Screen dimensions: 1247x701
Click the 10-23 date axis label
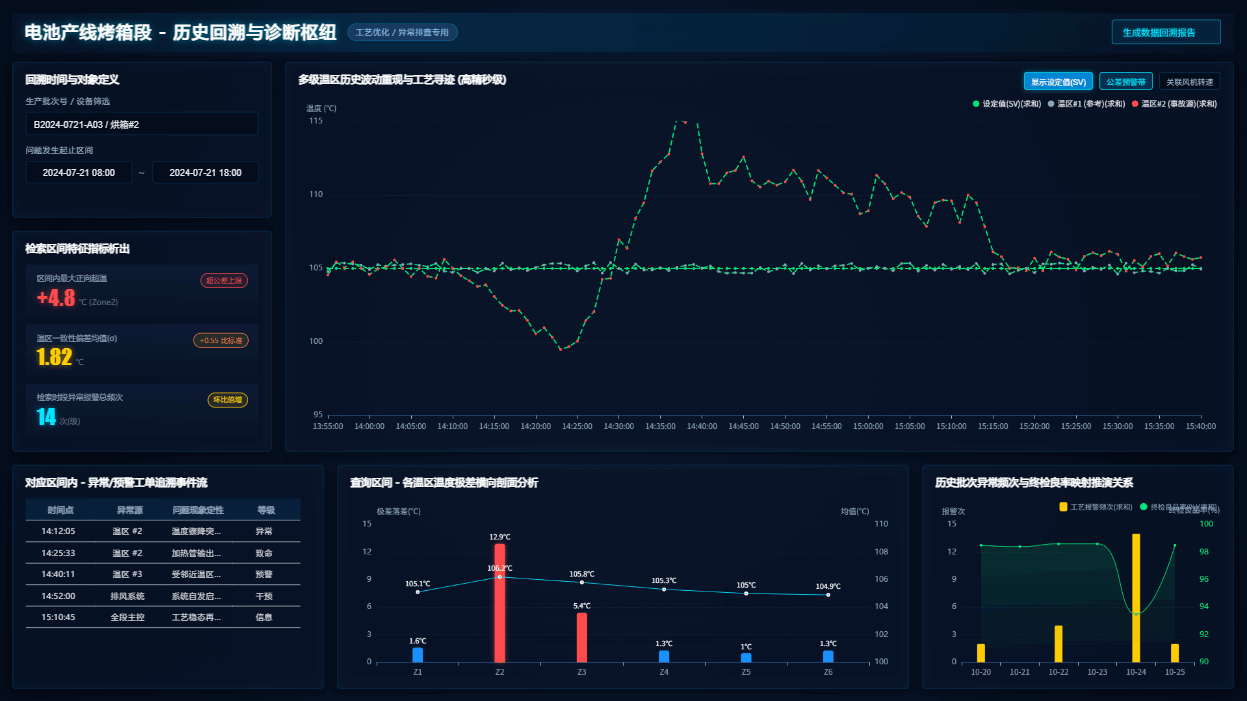click(x=1097, y=672)
